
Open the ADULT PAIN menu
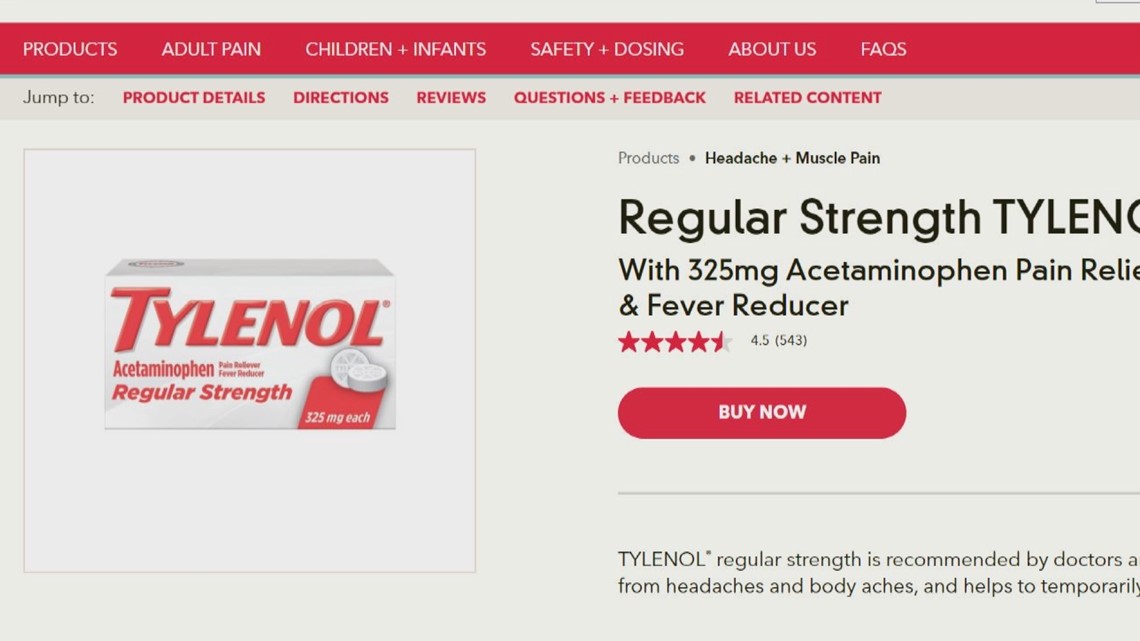pyautogui.click(x=211, y=49)
